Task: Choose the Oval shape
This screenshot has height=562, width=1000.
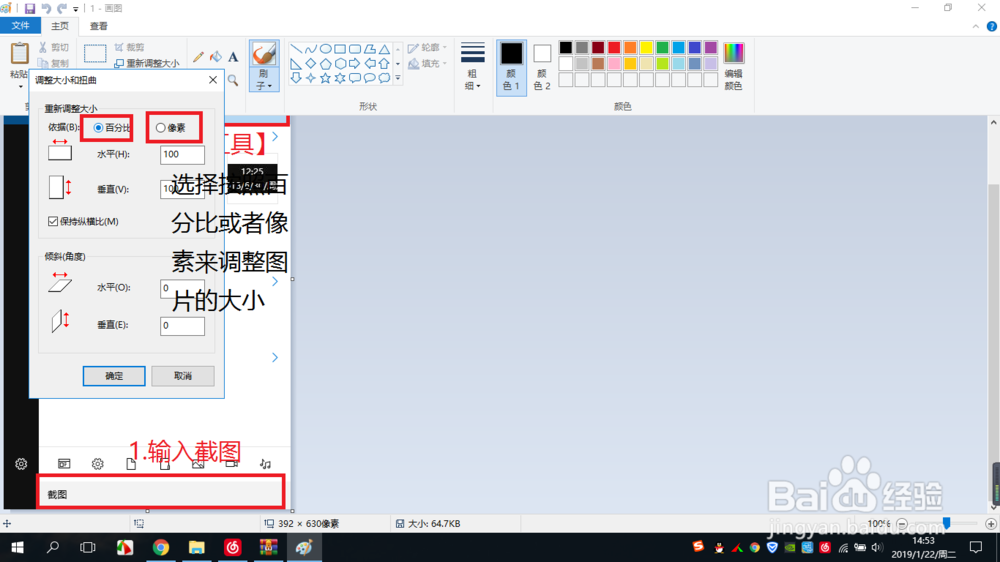Action: 325,49
